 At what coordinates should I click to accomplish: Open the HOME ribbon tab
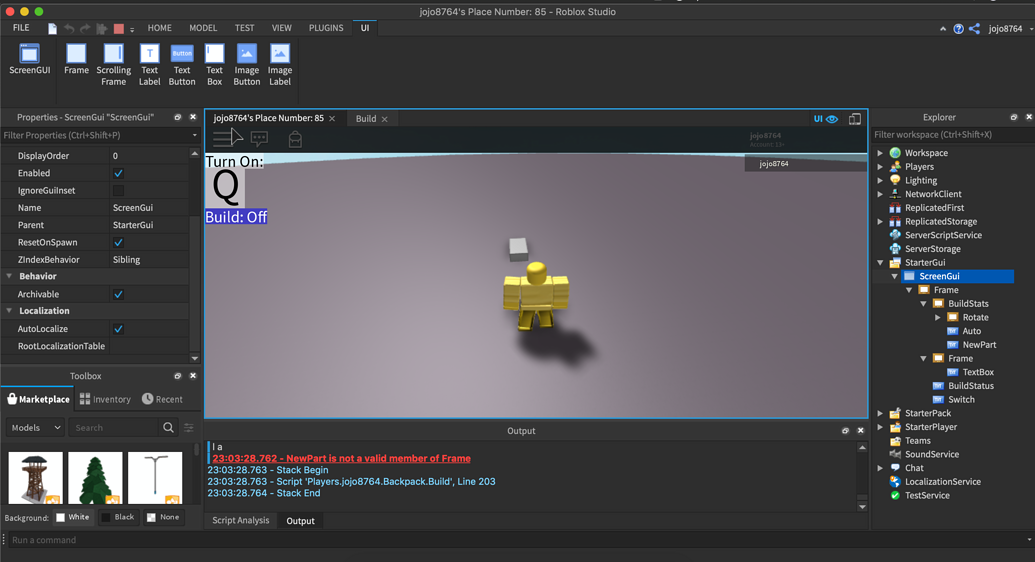159,28
